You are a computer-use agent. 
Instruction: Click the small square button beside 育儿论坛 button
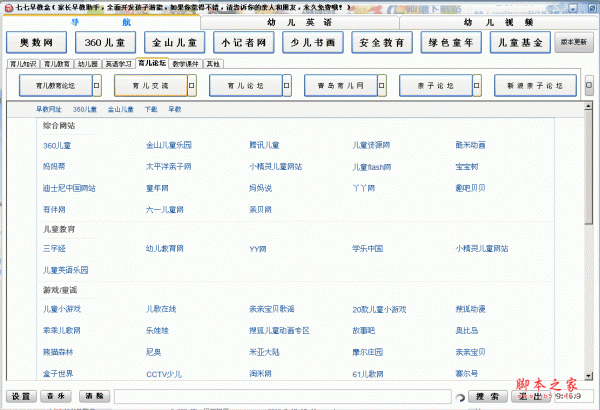point(287,85)
